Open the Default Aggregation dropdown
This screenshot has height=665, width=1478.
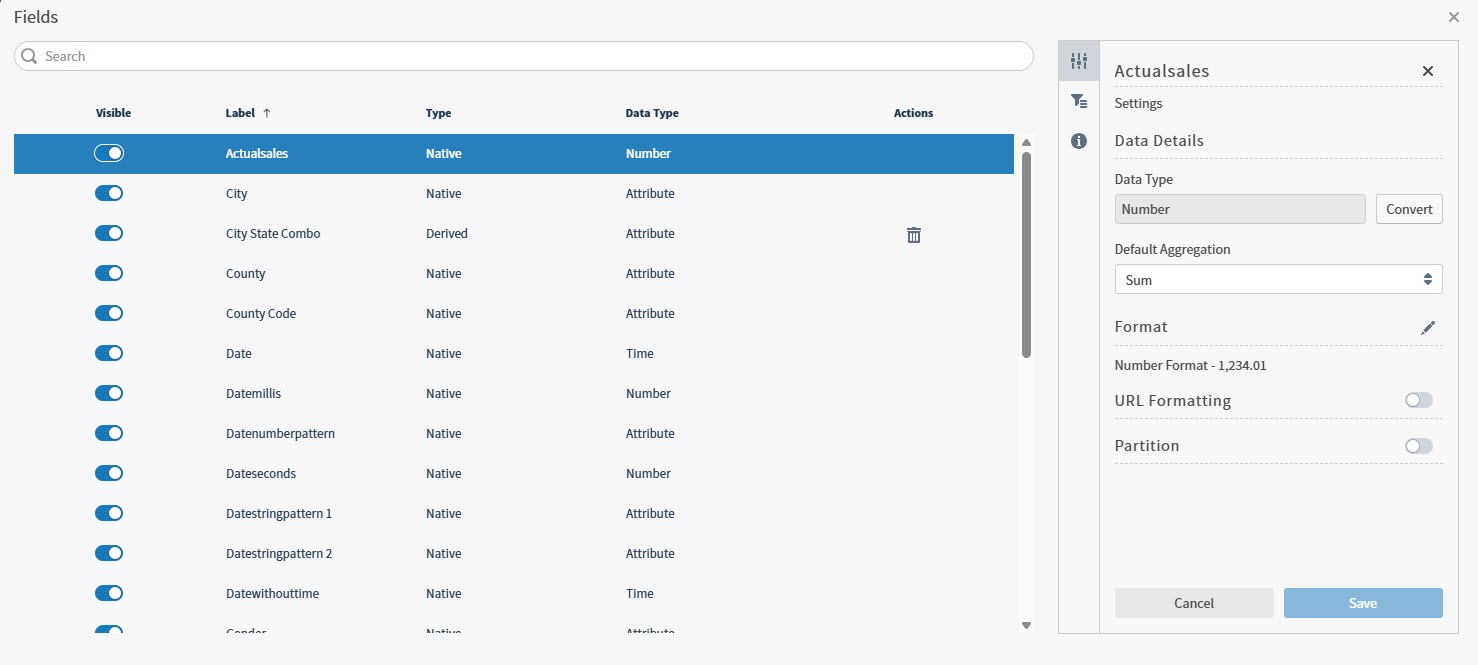point(1278,279)
